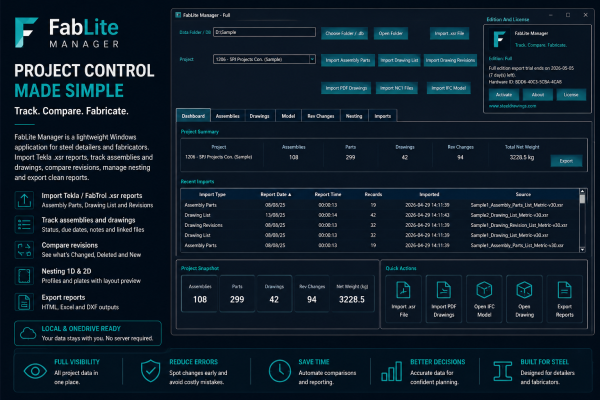Screen dimensions: 600x400
Task: Click the clock icon for Save Time
Action: 280,371
